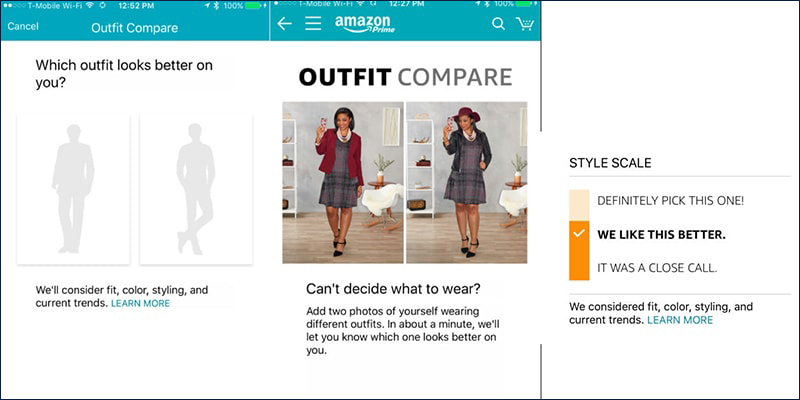Select the red blazer outfit photo
Image resolution: width=800 pixels, height=400 pixels.
click(342, 182)
